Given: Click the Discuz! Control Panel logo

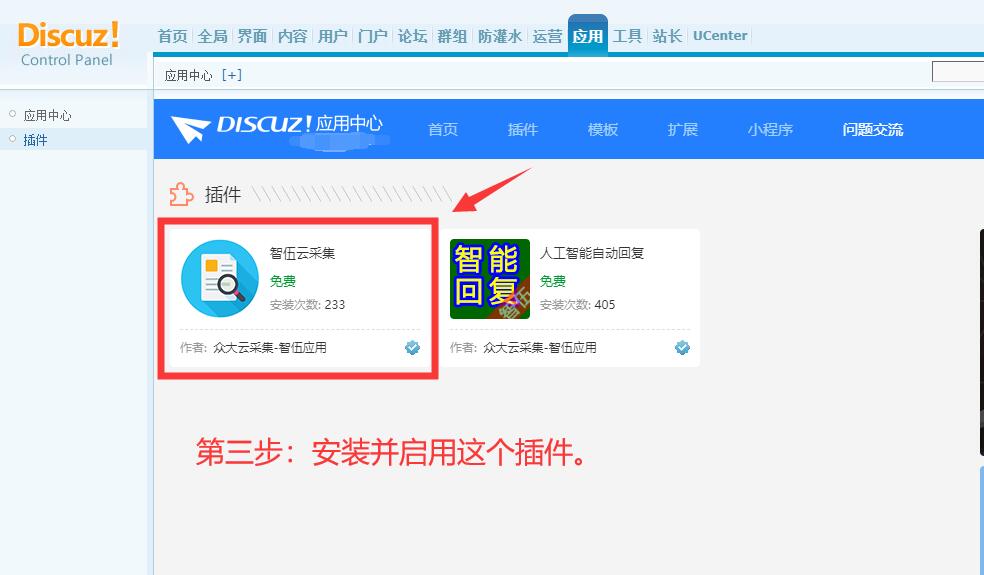Looking at the screenshot, I should coord(68,44).
